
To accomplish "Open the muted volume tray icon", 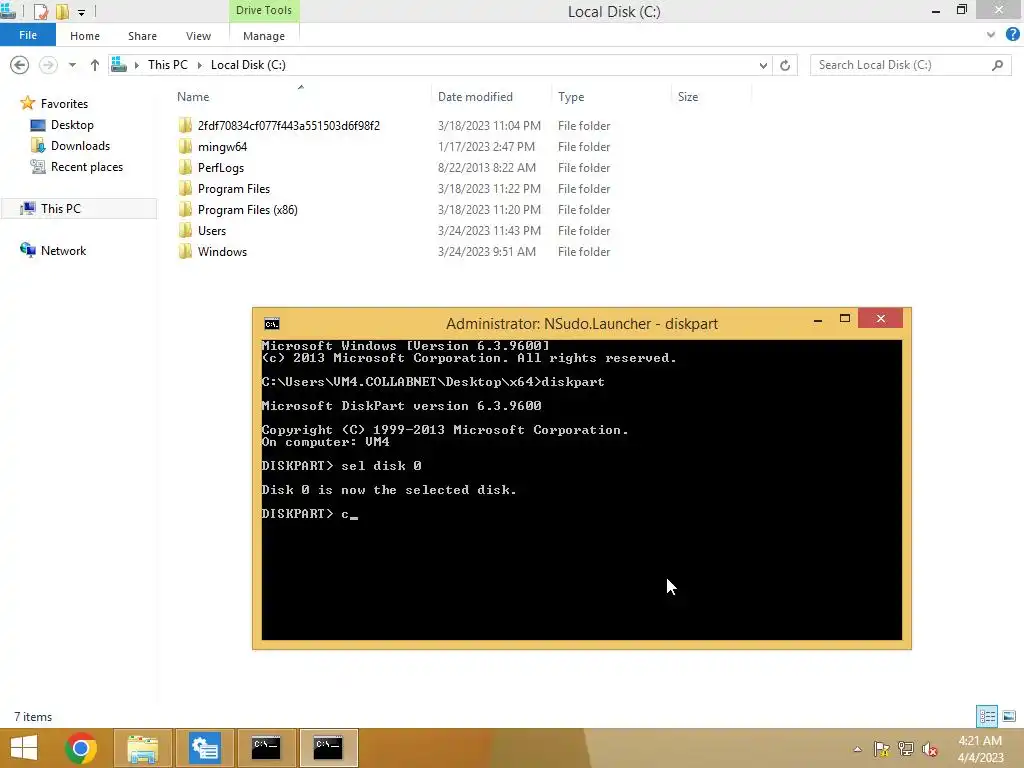I will (930, 749).
